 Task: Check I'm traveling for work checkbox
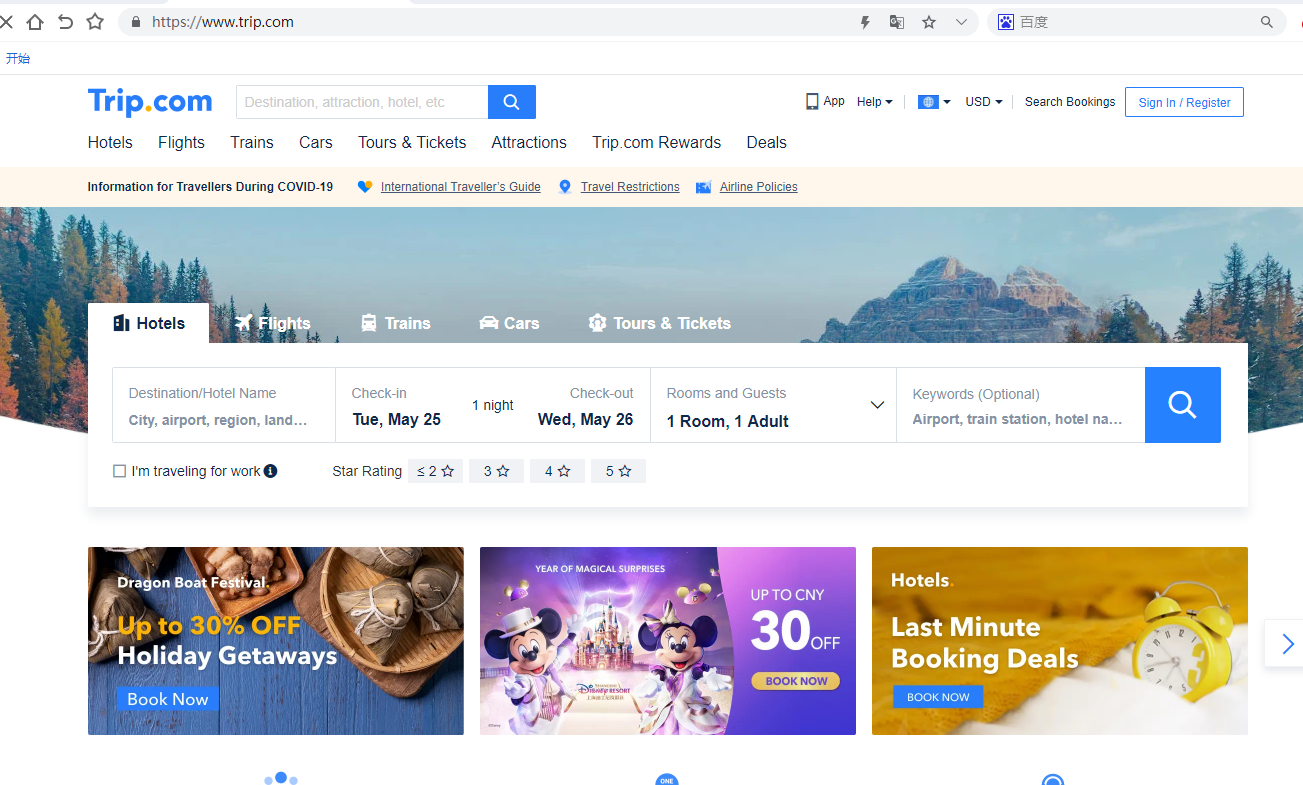(120, 471)
